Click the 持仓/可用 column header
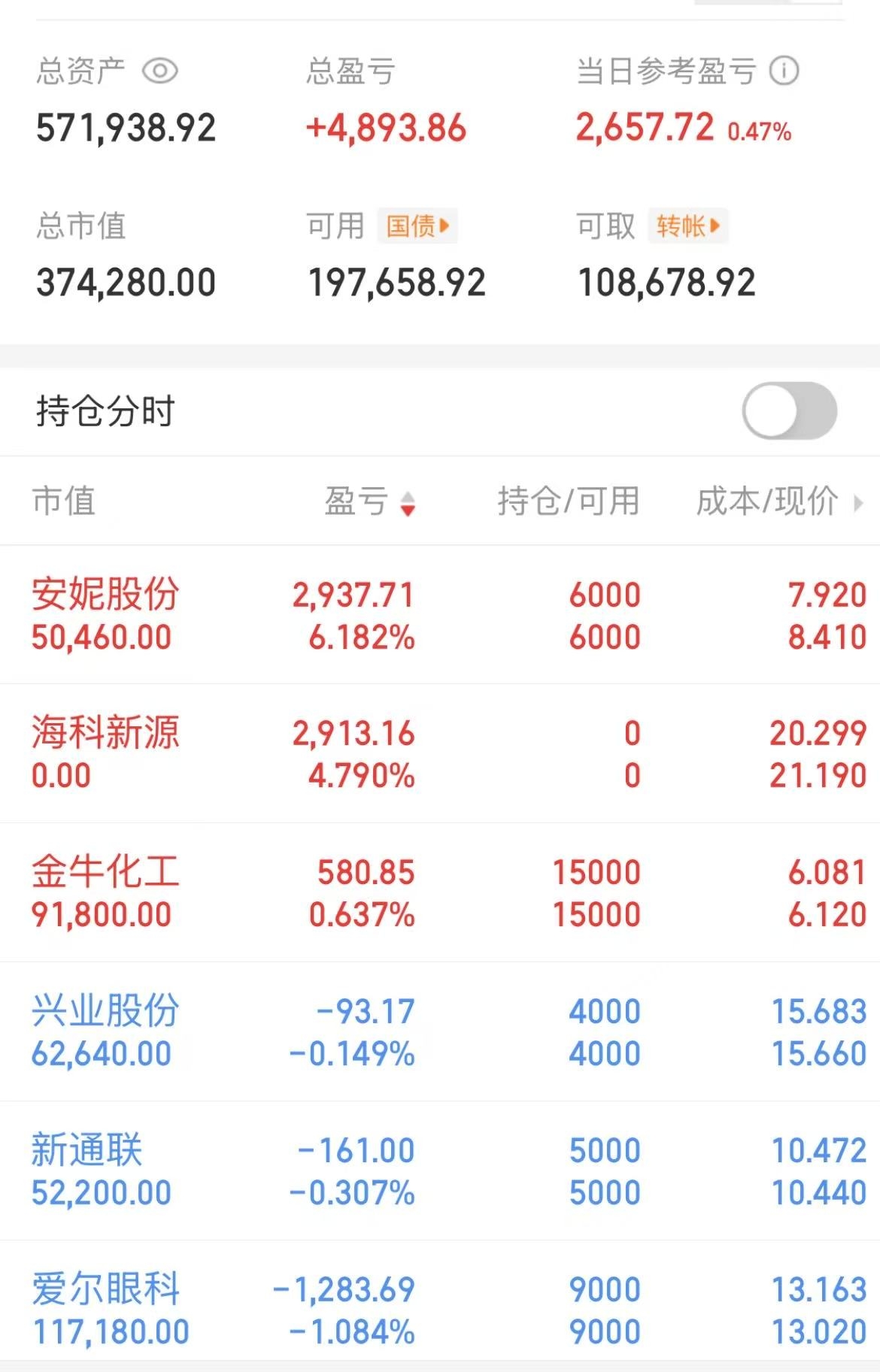Image resolution: width=880 pixels, height=1372 pixels. [568, 501]
